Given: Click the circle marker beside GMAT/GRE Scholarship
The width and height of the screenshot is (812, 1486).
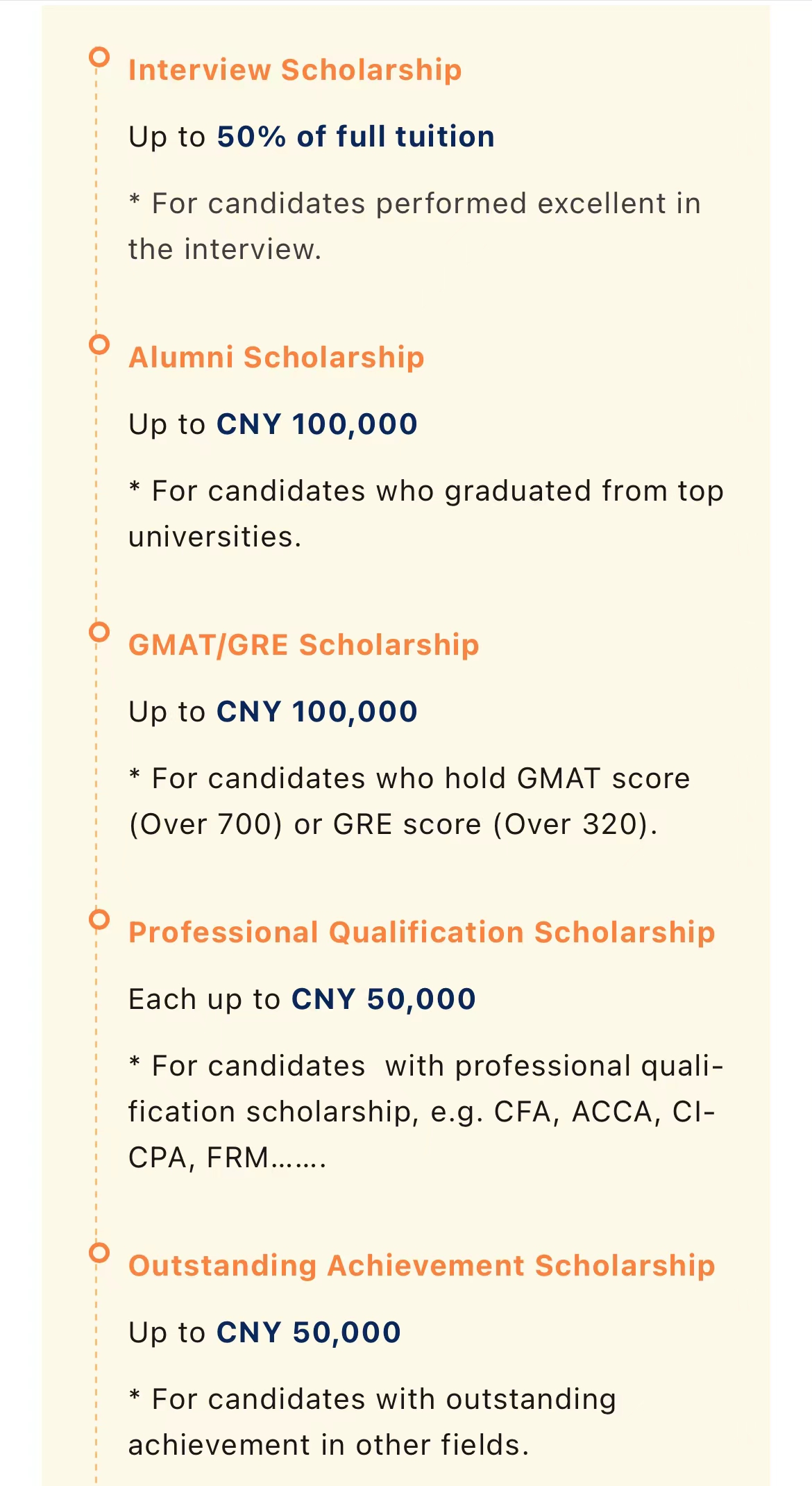Looking at the screenshot, I should (100, 632).
